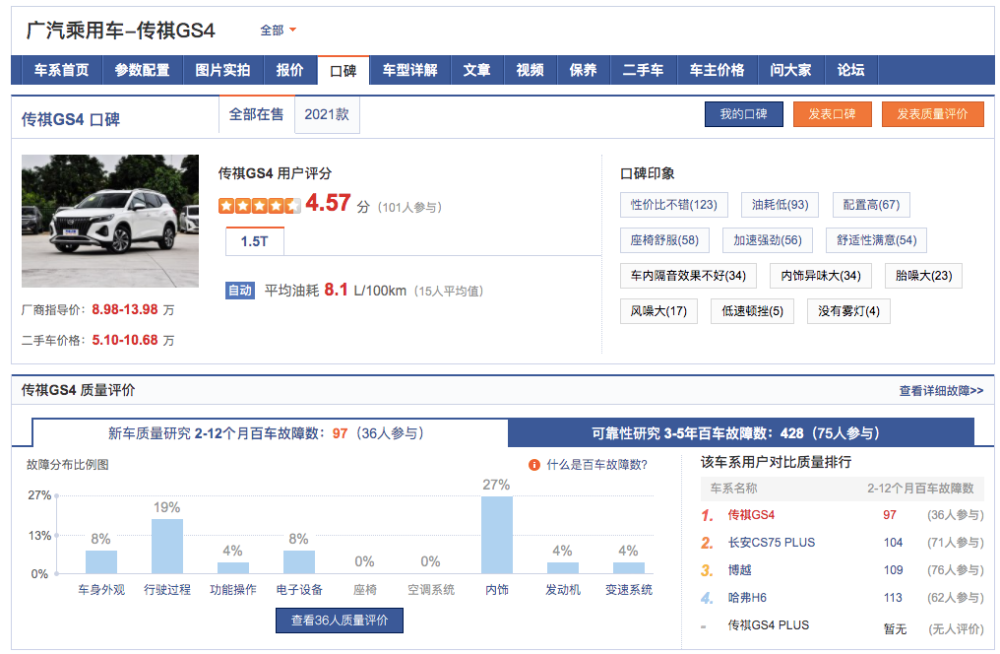
Task: Click the 胎噪大(23) tag
Action: pos(923,276)
